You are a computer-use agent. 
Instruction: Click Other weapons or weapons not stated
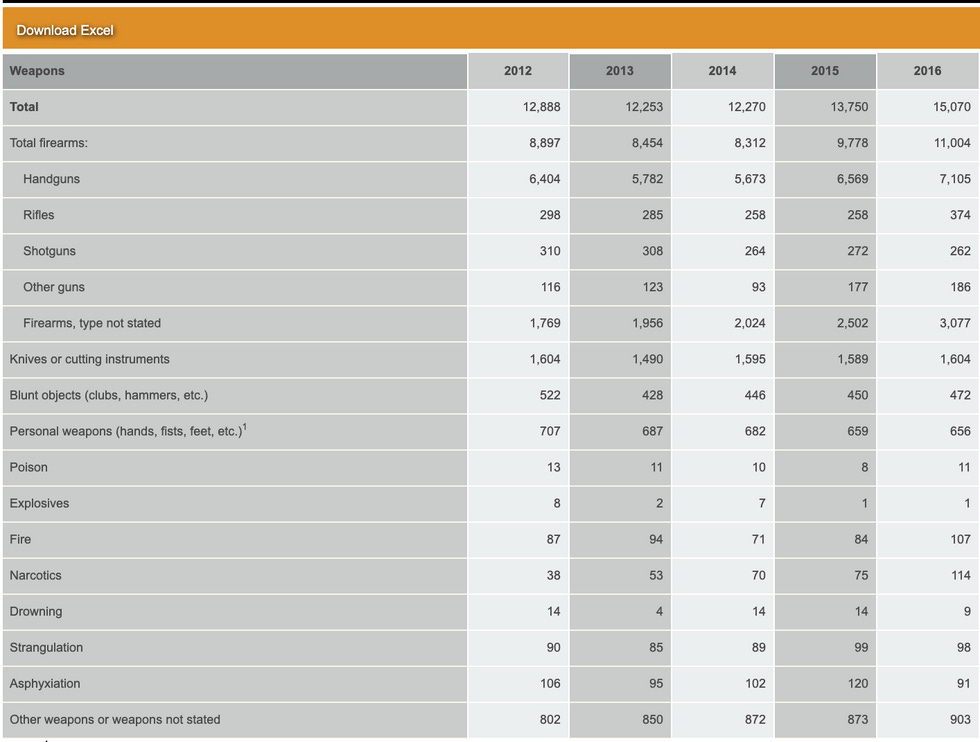tap(115, 720)
